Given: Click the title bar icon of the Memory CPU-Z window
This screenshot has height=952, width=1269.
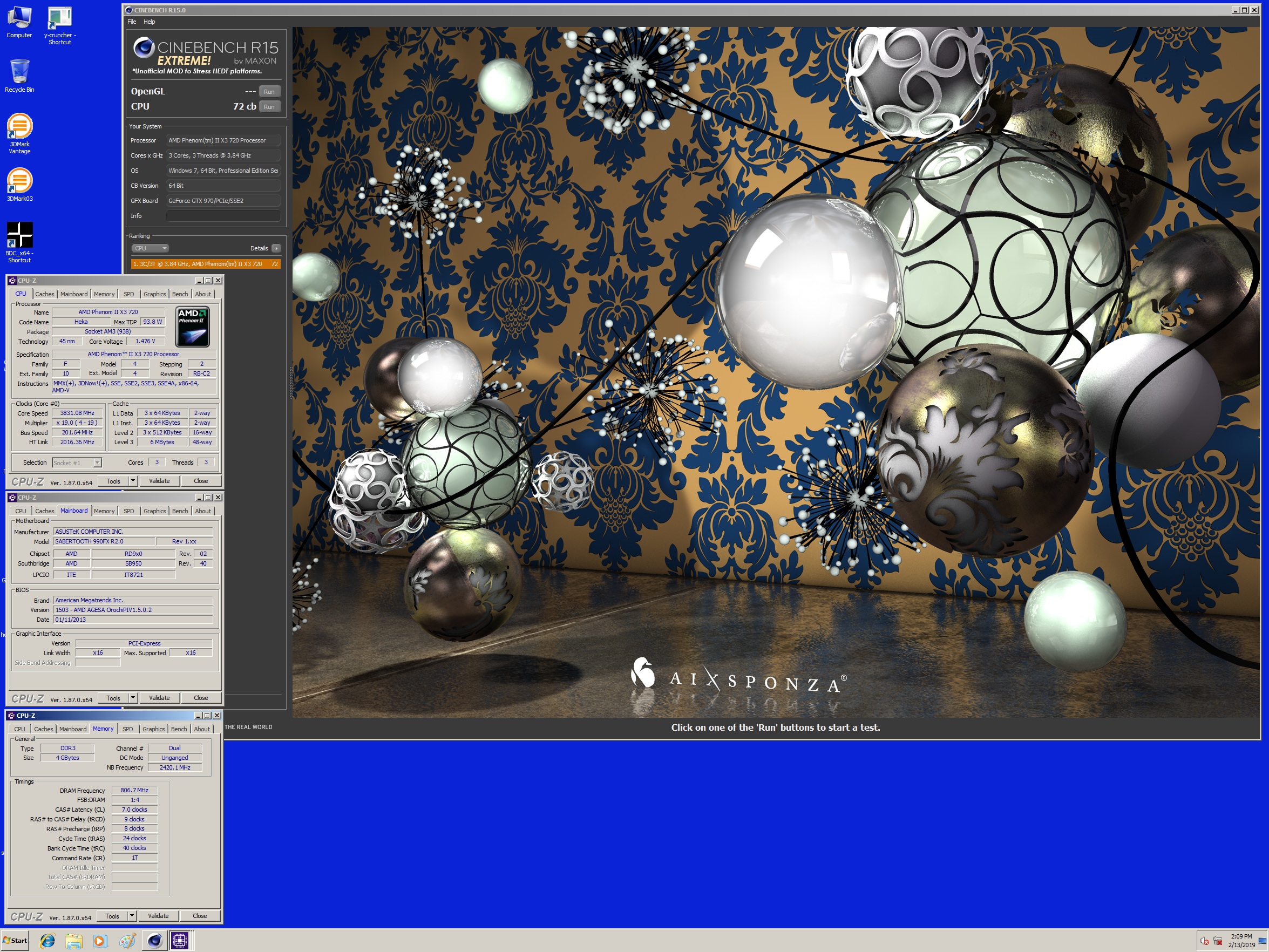Looking at the screenshot, I should (x=11, y=716).
